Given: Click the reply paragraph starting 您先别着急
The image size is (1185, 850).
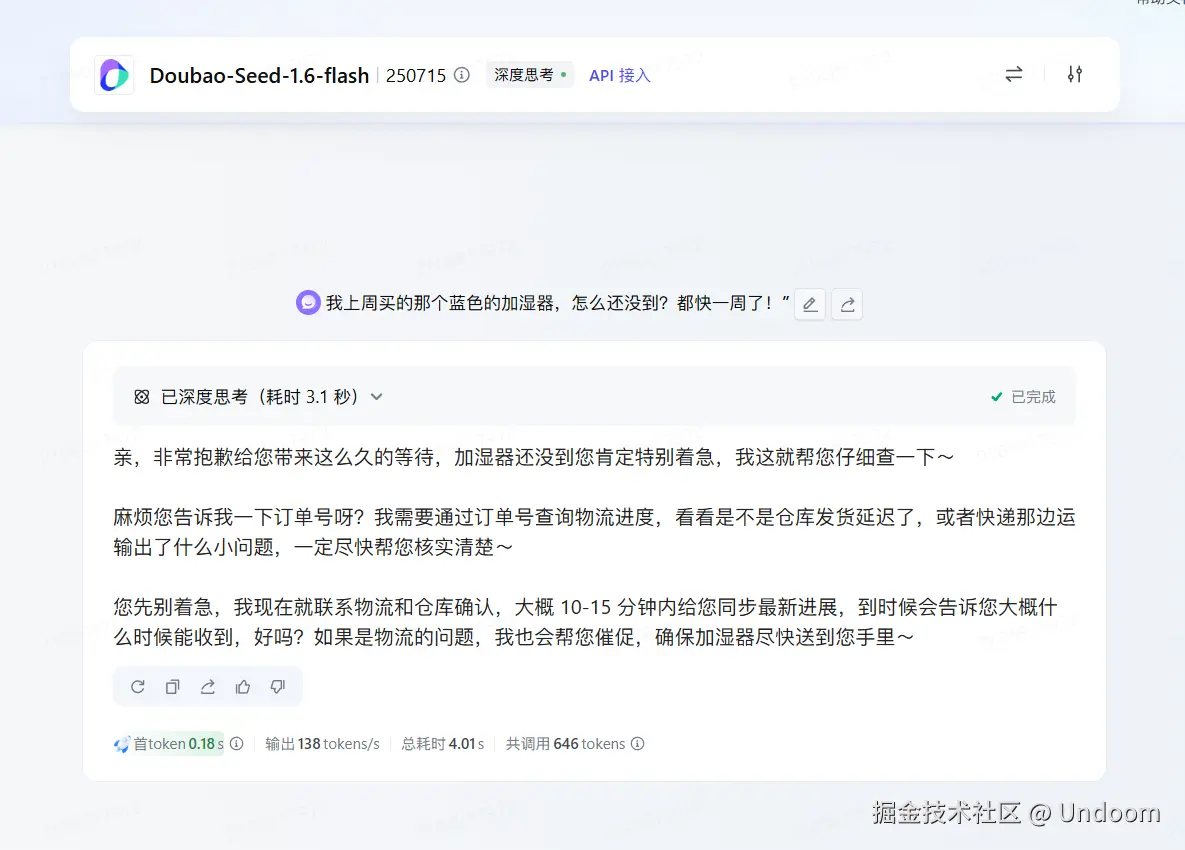Looking at the screenshot, I should point(586,623).
